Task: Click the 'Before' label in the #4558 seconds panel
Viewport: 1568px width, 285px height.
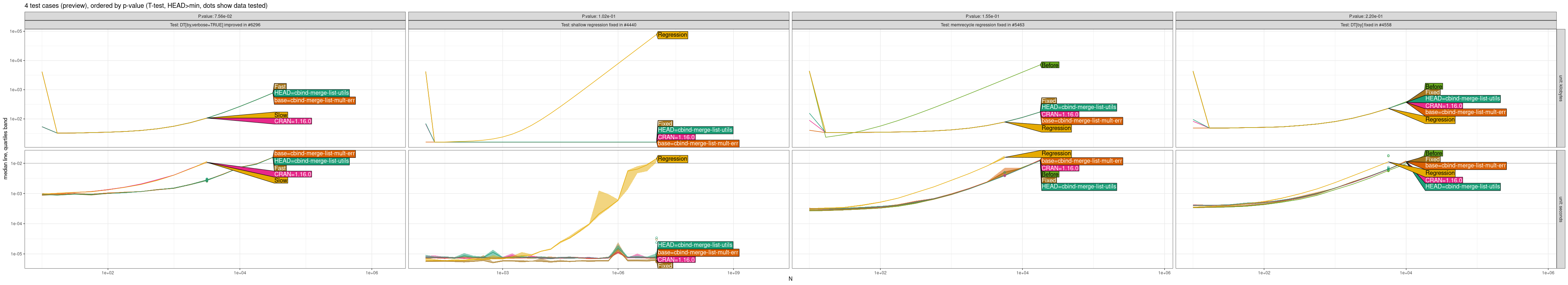Action: 1434,154
